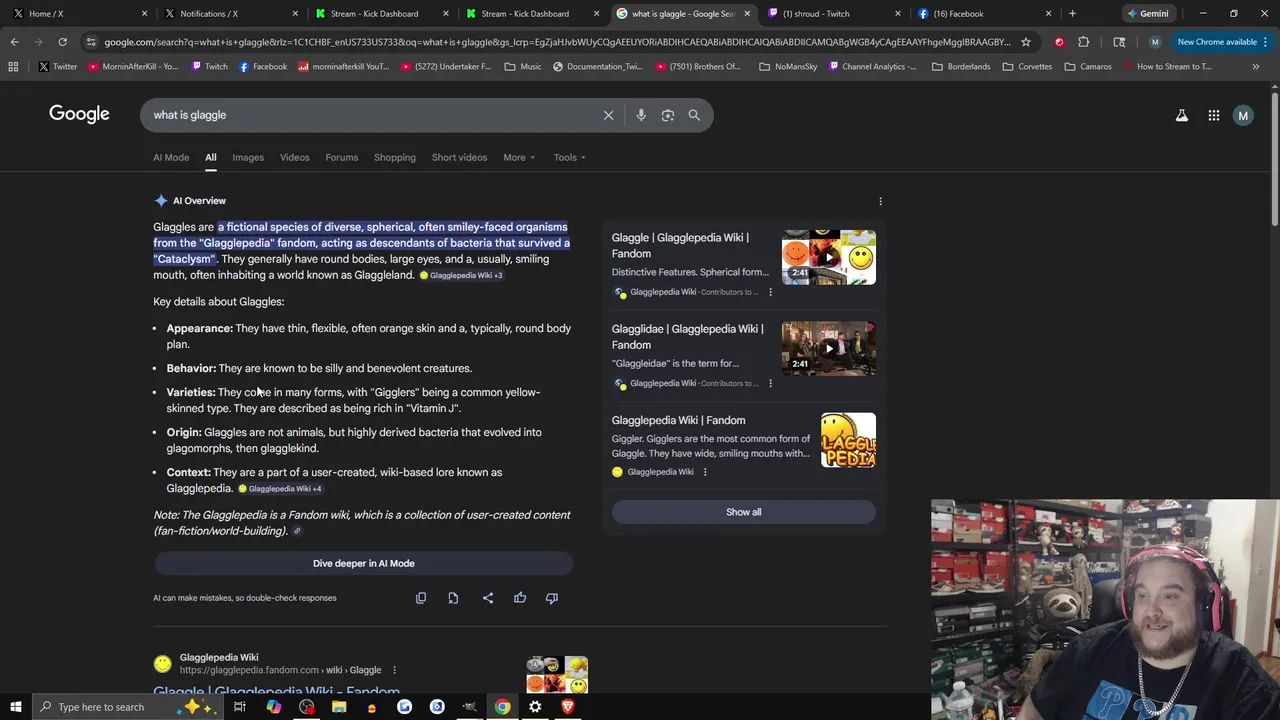1280x720 pixels.
Task: Open options for Glagglidae Fandom source
Action: coord(770,383)
